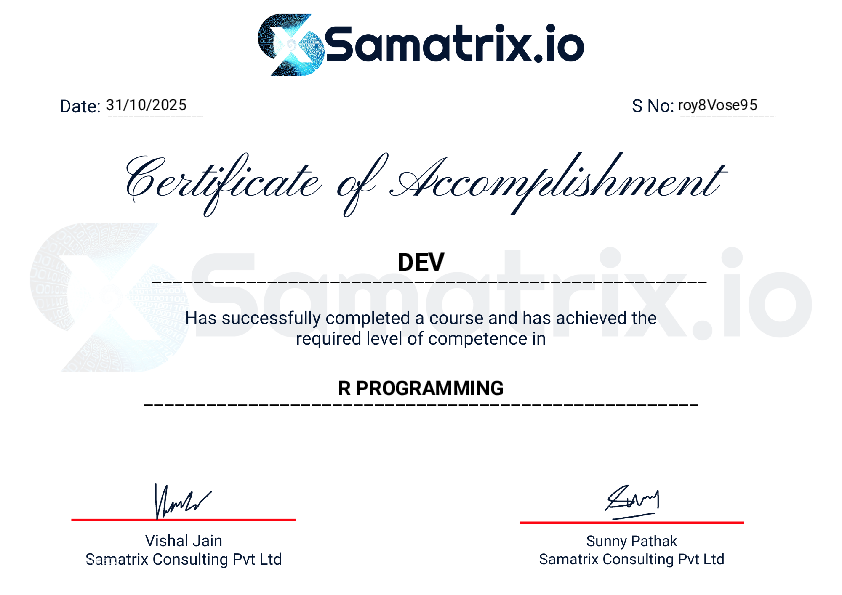Click 'Has successfully completed a course' line

pos(420,318)
